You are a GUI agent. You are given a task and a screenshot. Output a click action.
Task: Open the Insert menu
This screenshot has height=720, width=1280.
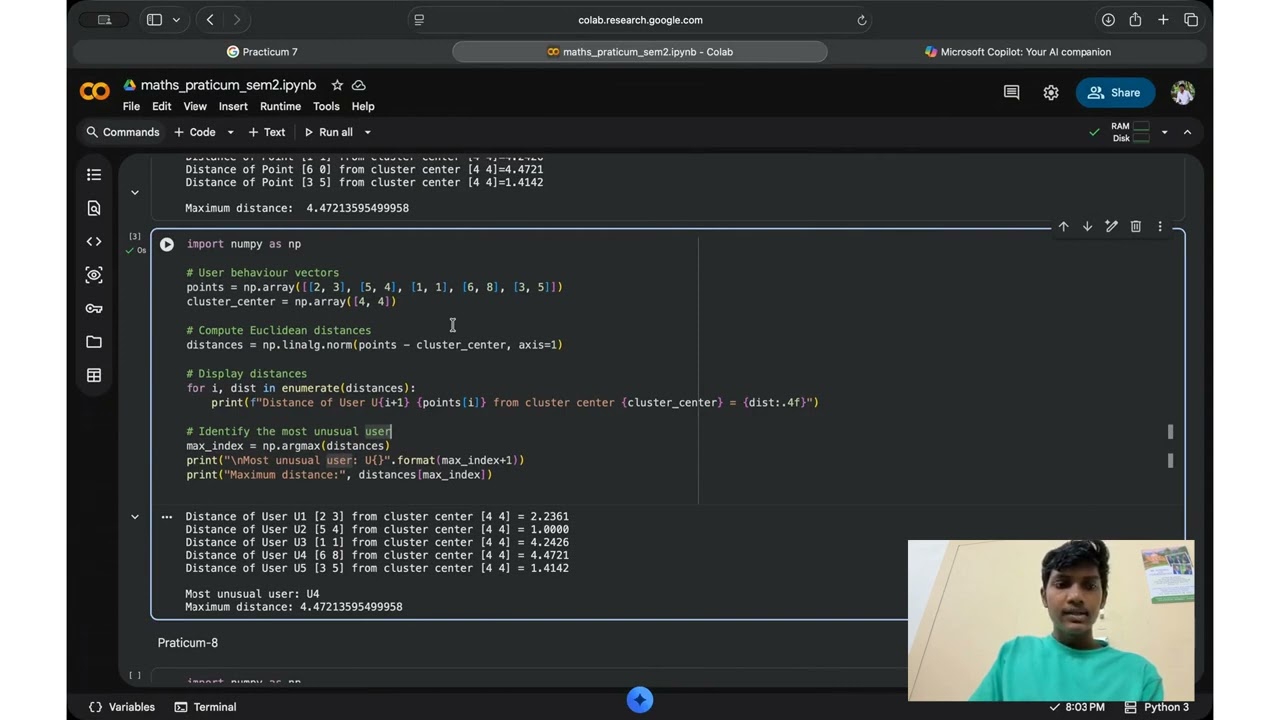click(x=233, y=106)
